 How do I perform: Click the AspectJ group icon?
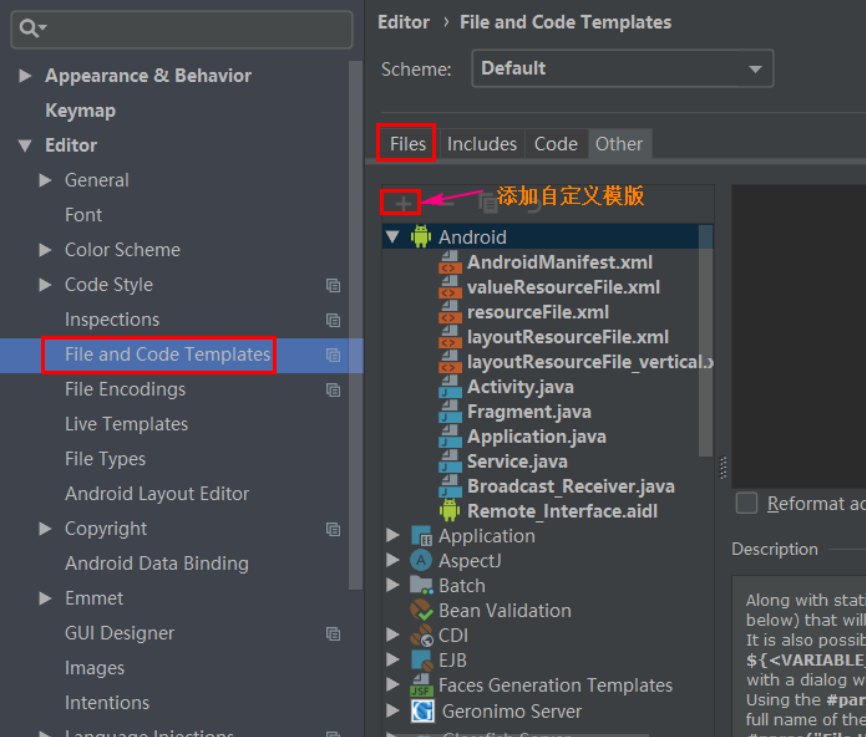click(x=421, y=561)
